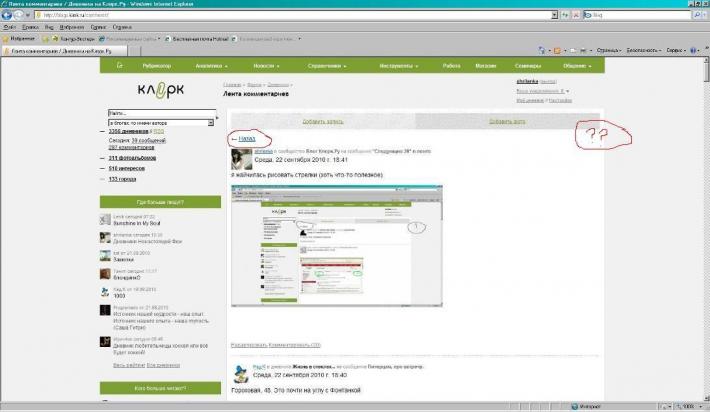Open the blog search scope combo box
Screen dimensions: 710x412
point(161,123)
